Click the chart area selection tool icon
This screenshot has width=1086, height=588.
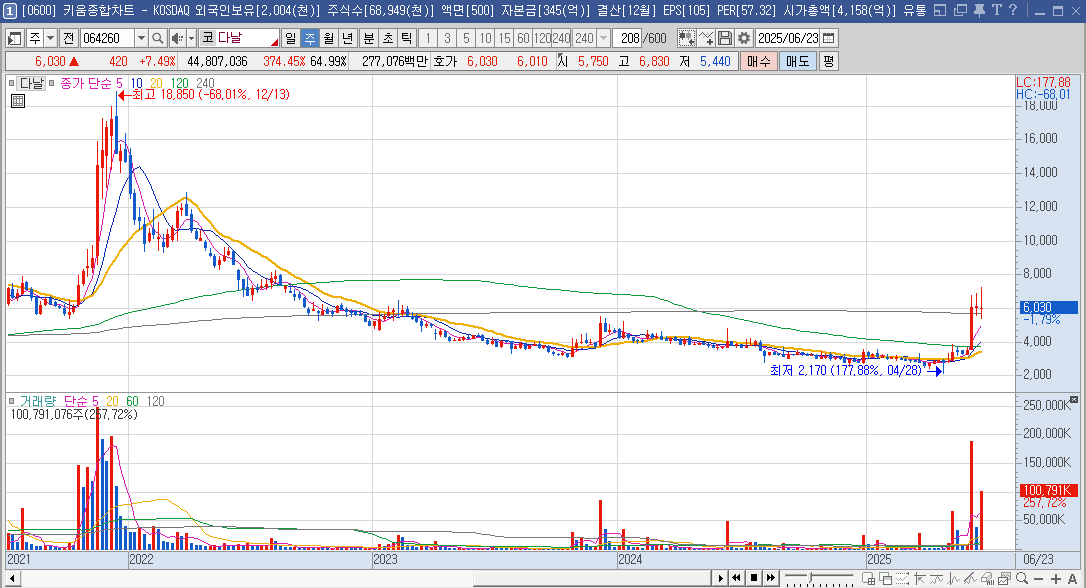(686, 38)
